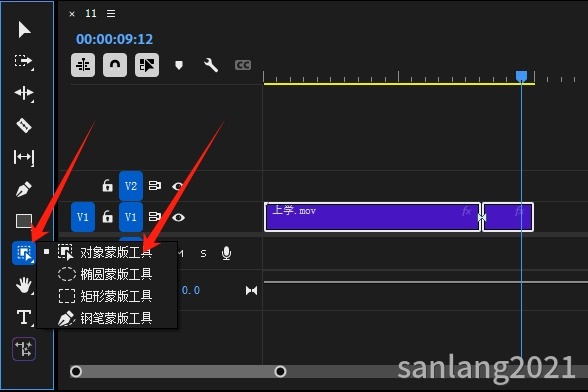The image size is (588, 392).
Task: Click the active Object Mask tool button
Action: 24,253
